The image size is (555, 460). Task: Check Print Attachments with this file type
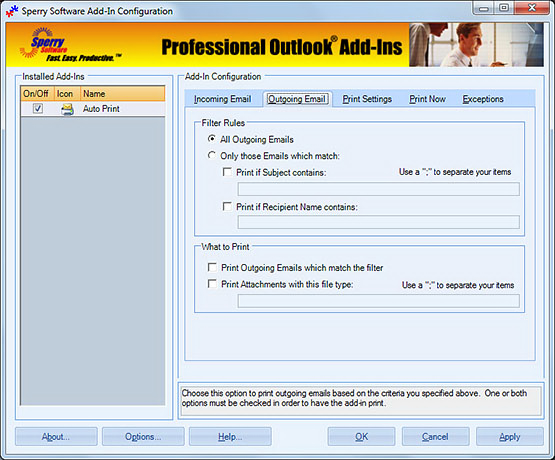click(x=212, y=284)
